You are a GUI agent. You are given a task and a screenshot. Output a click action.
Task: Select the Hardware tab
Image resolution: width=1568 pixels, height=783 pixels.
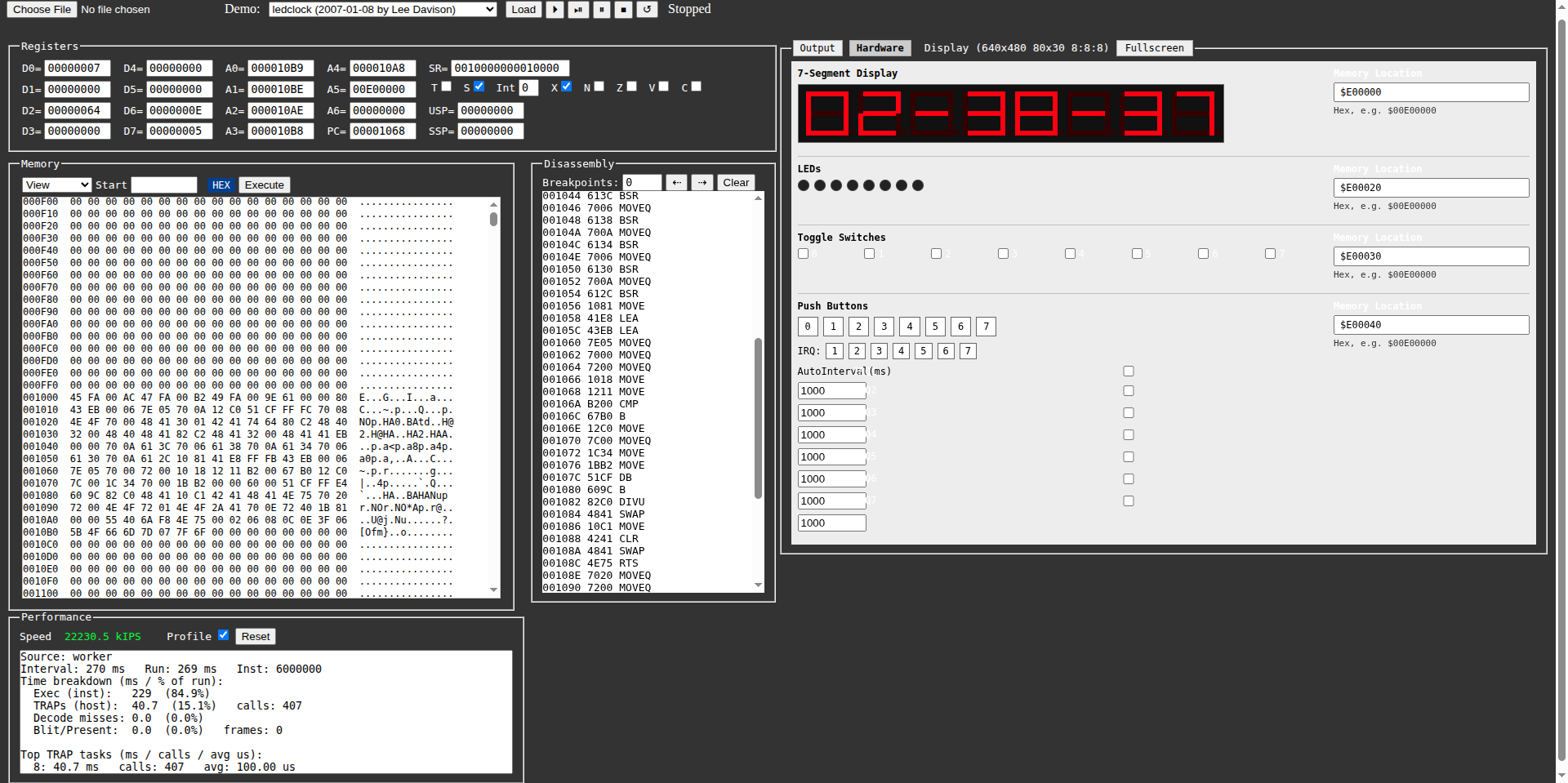[880, 48]
